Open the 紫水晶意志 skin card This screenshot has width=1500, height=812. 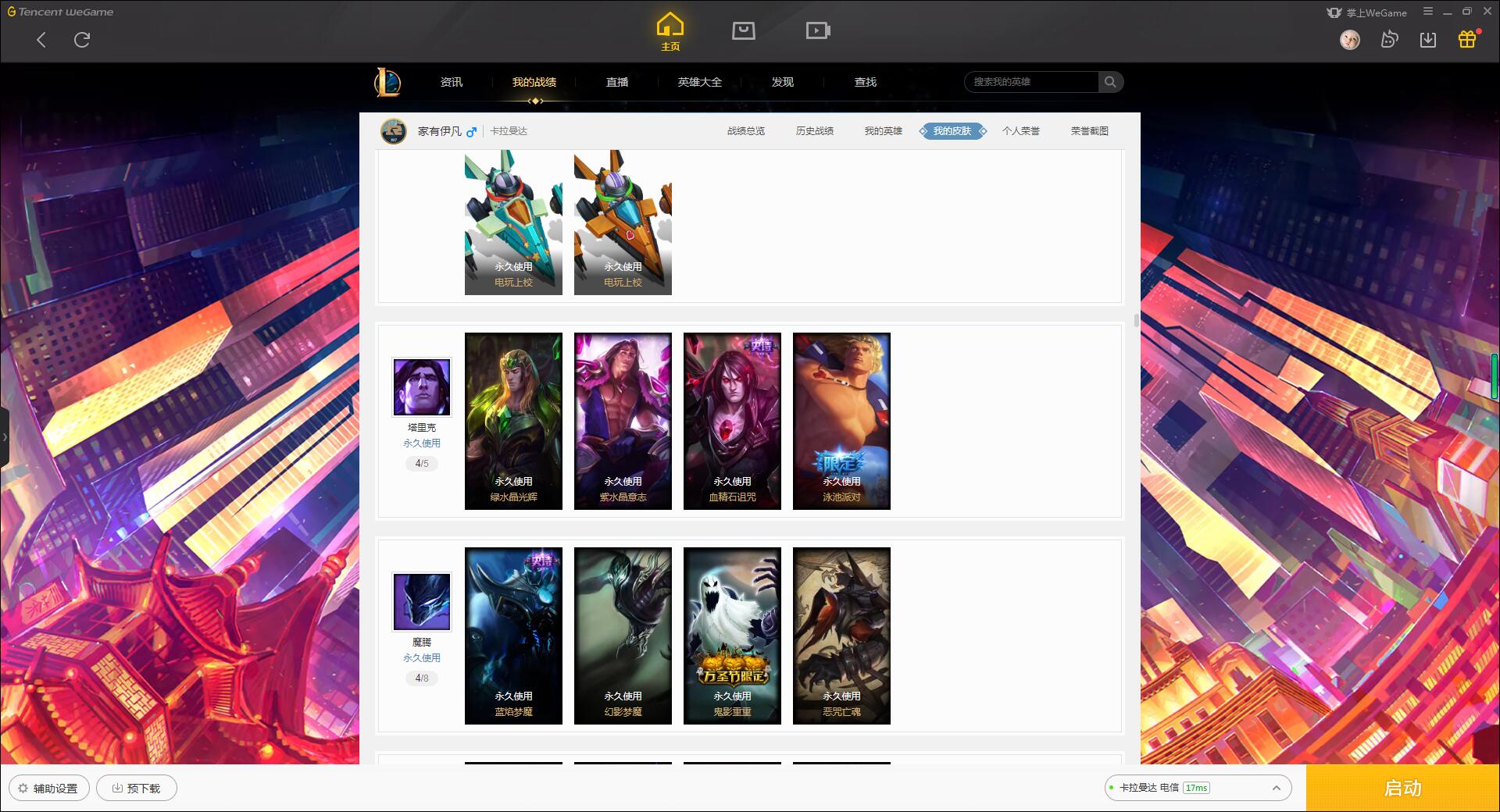(623, 422)
